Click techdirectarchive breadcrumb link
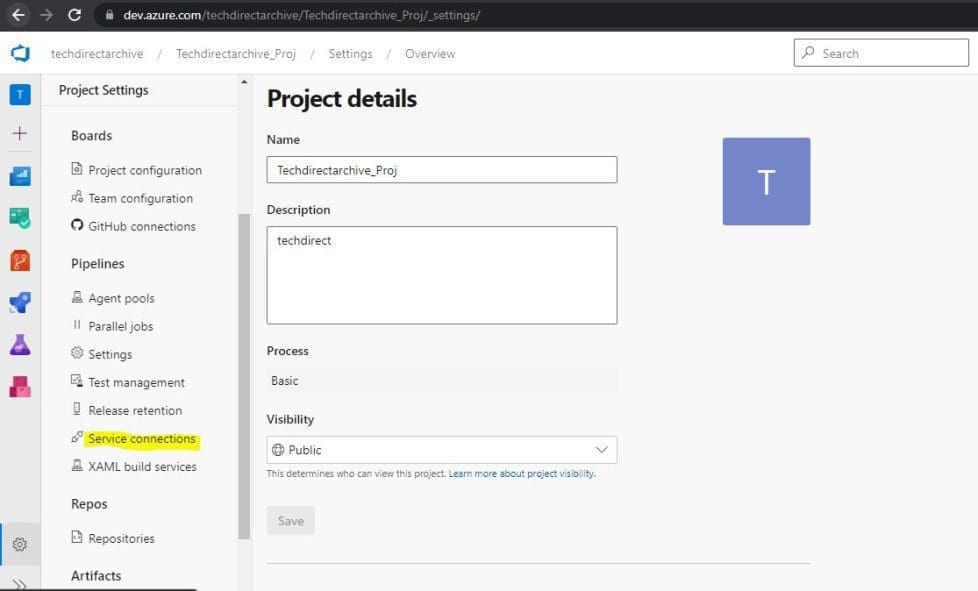This screenshot has width=978, height=591. [x=97, y=54]
